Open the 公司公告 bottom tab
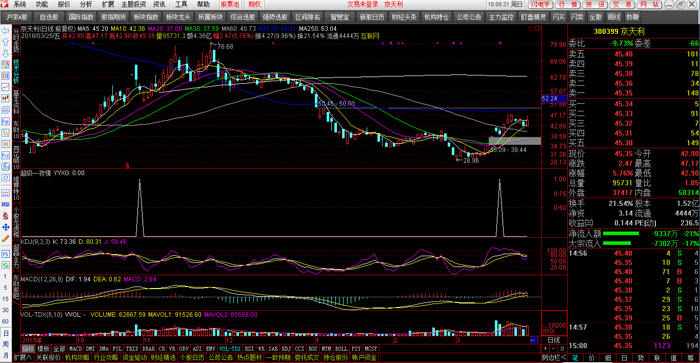Screen dimensions: 700x363 (221, 358)
